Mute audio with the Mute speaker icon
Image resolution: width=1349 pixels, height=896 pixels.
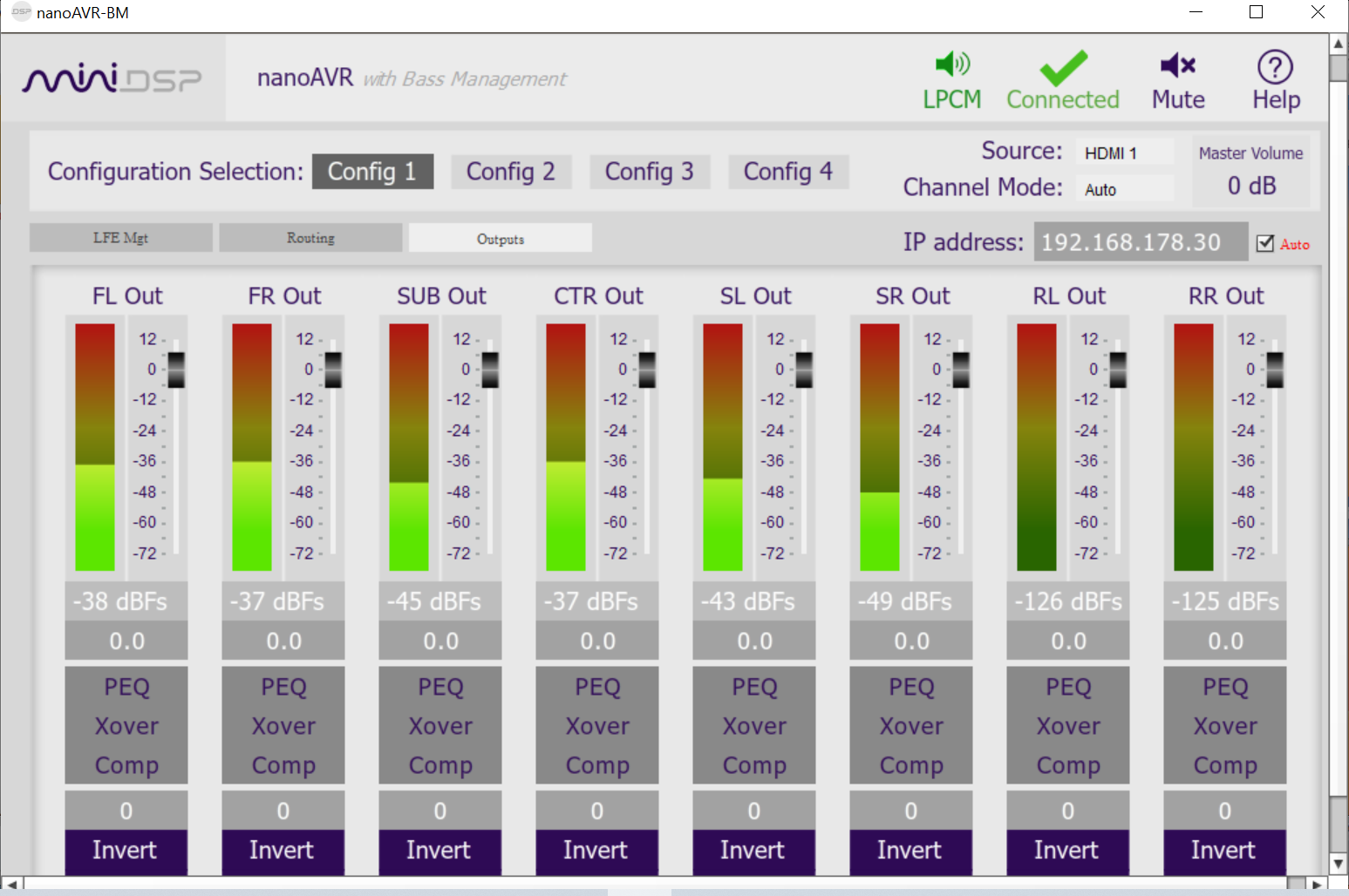(x=1178, y=64)
